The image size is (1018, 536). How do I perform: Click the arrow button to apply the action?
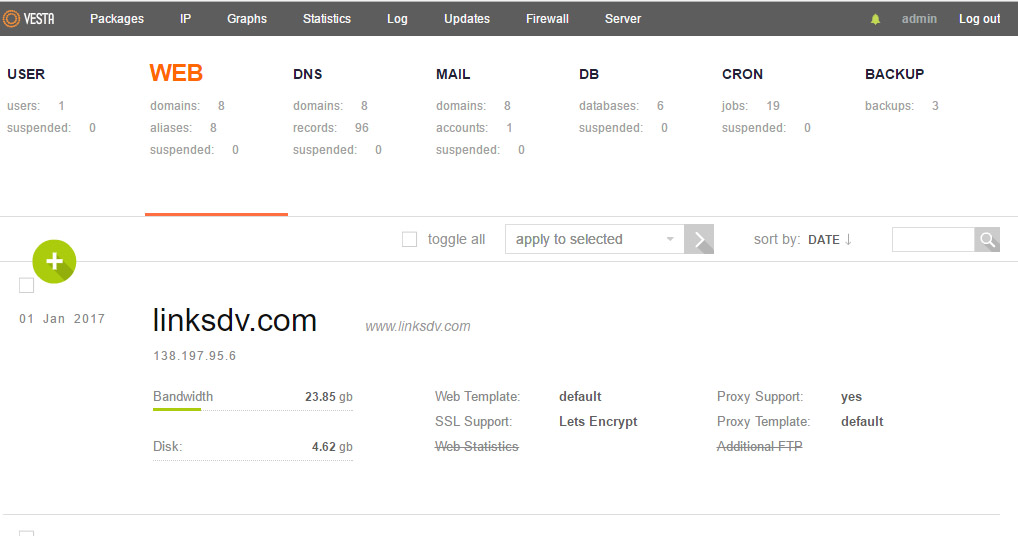click(699, 239)
